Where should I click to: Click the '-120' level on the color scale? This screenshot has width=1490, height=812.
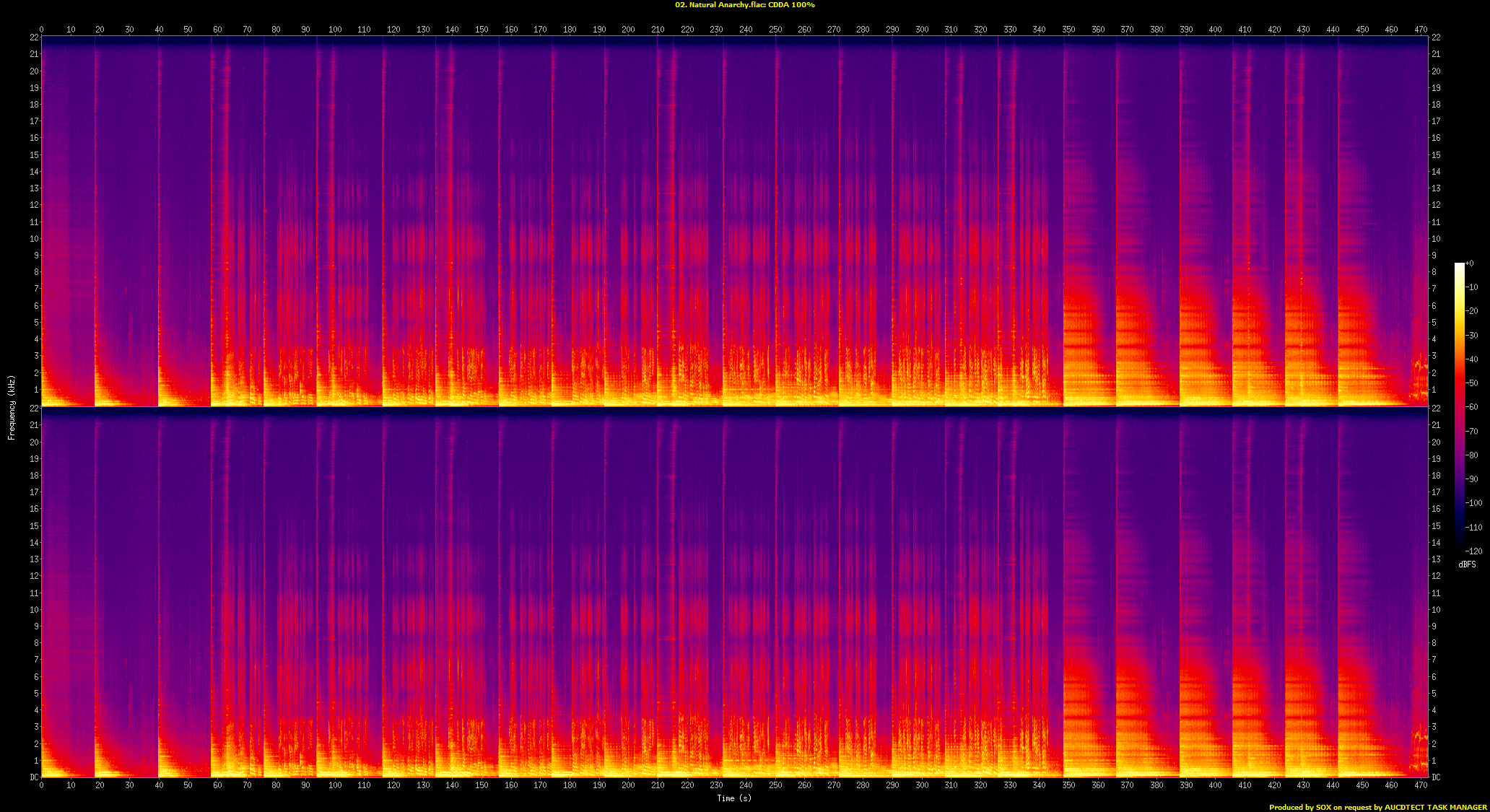[x=1473, y=551]
